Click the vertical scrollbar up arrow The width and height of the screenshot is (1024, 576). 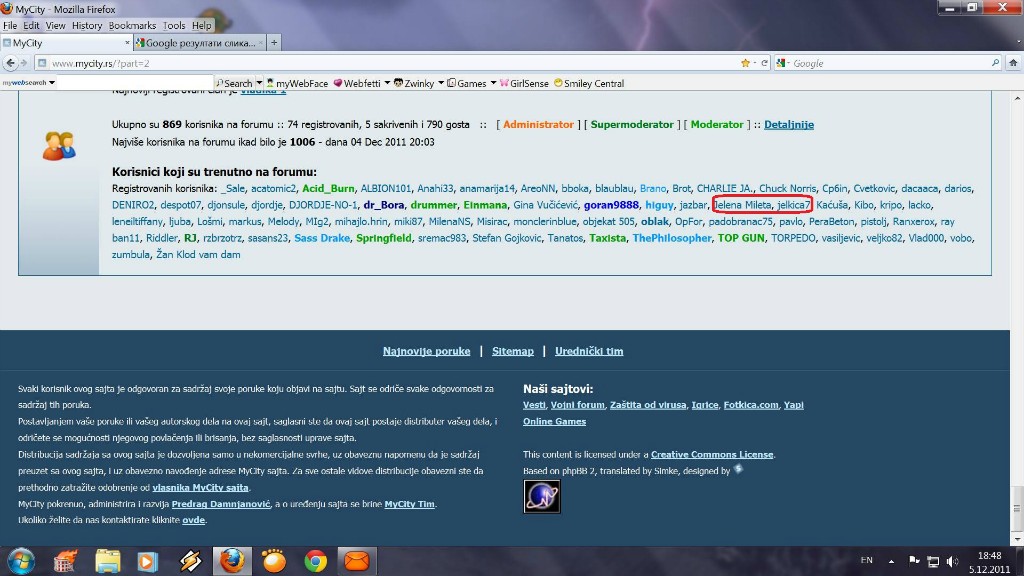1017,98
